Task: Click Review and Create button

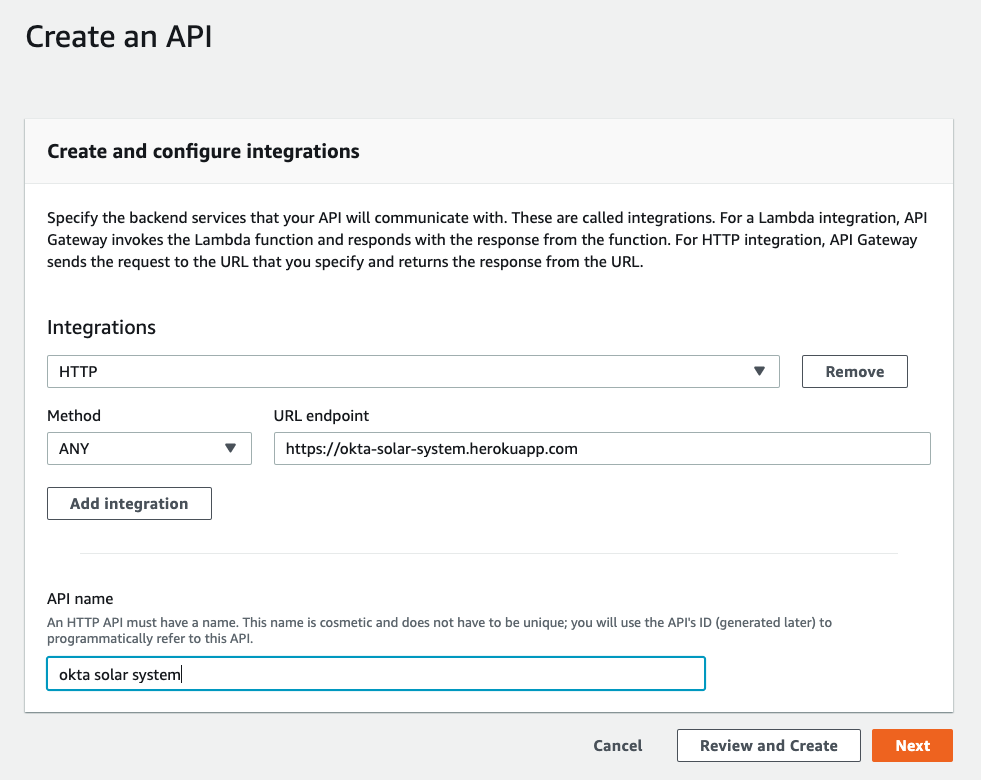Action: (x=768, y=746)
